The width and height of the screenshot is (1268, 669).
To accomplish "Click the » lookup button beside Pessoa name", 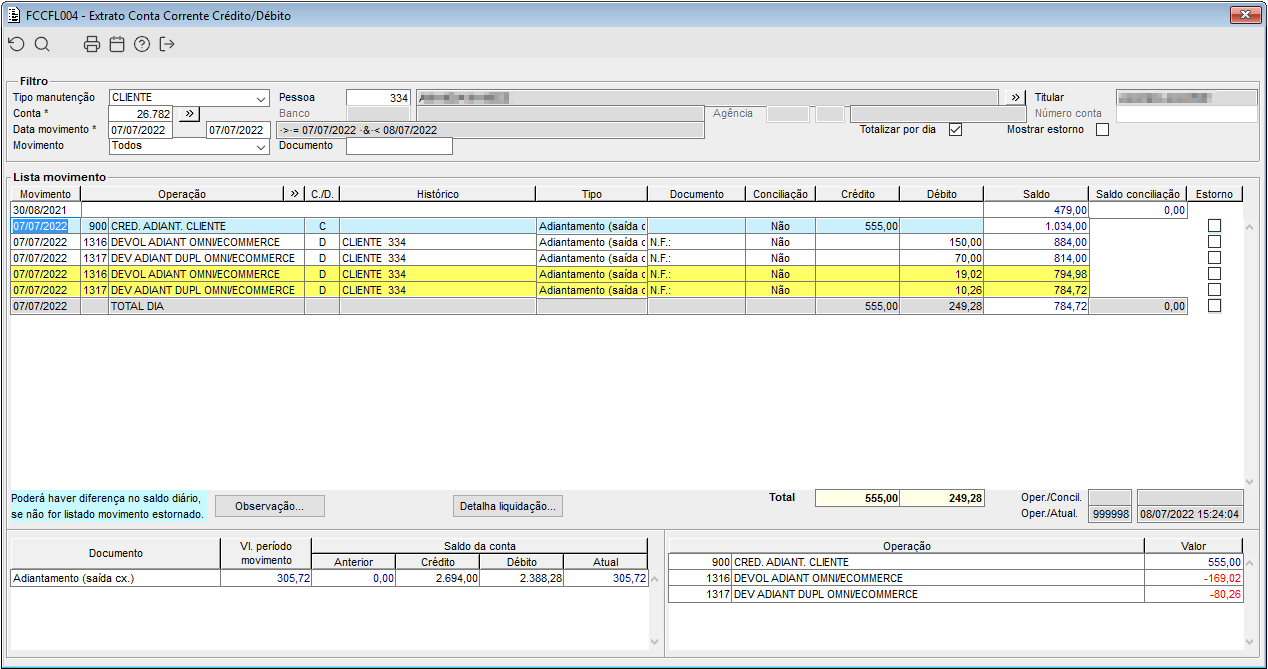I will coord(1015,97).
